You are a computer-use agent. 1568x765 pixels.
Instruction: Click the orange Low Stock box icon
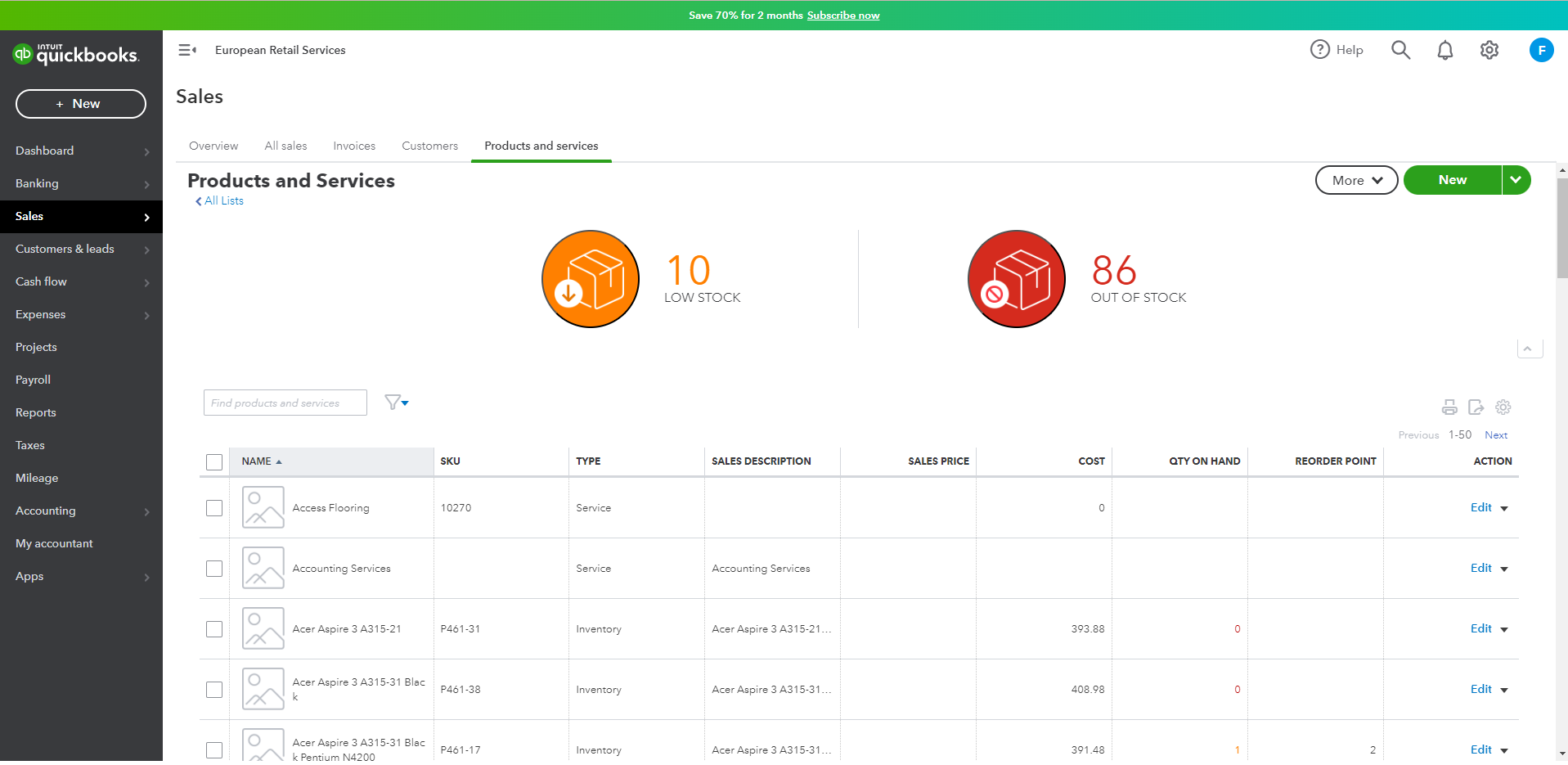coord(591,279)
